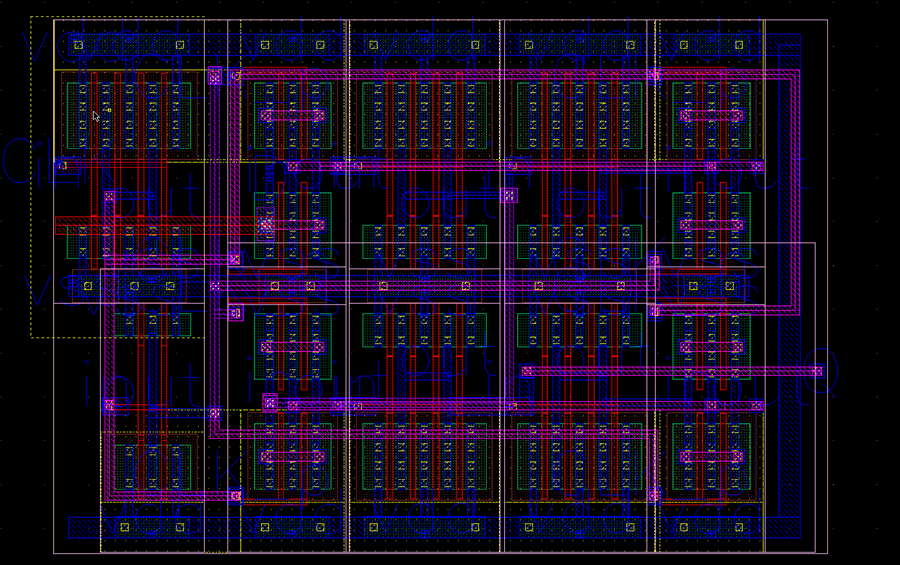Select the via at the right end of the lower horizontal bus
This screenshot has height=565, width=900.
tap(757, 406)
